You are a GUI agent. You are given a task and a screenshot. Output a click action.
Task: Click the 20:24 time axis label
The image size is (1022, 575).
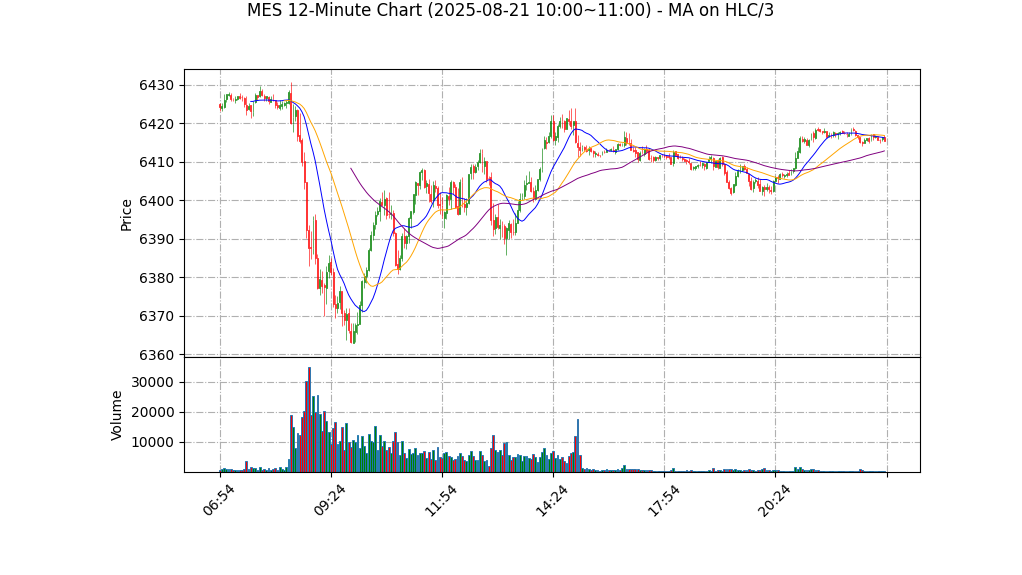pyautogui.click(x=774, y=501)
